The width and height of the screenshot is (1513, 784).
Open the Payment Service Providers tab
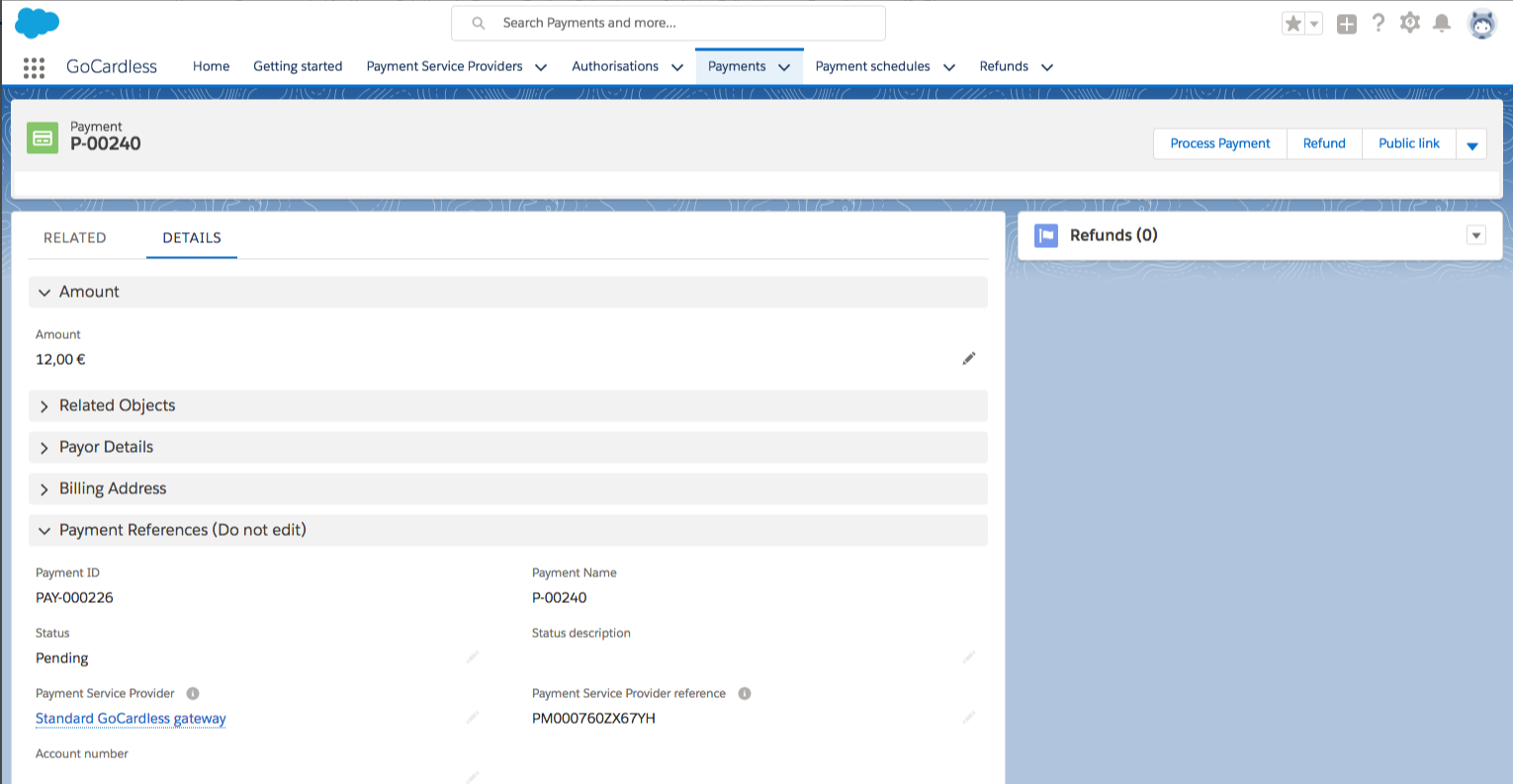[x=445, y=66]
